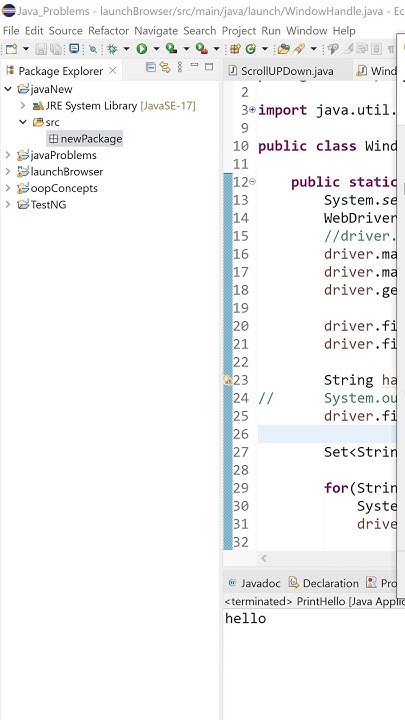Click the Coverage run icon
The height and width of the screenshot is (720, 405).
click(171, 48)
